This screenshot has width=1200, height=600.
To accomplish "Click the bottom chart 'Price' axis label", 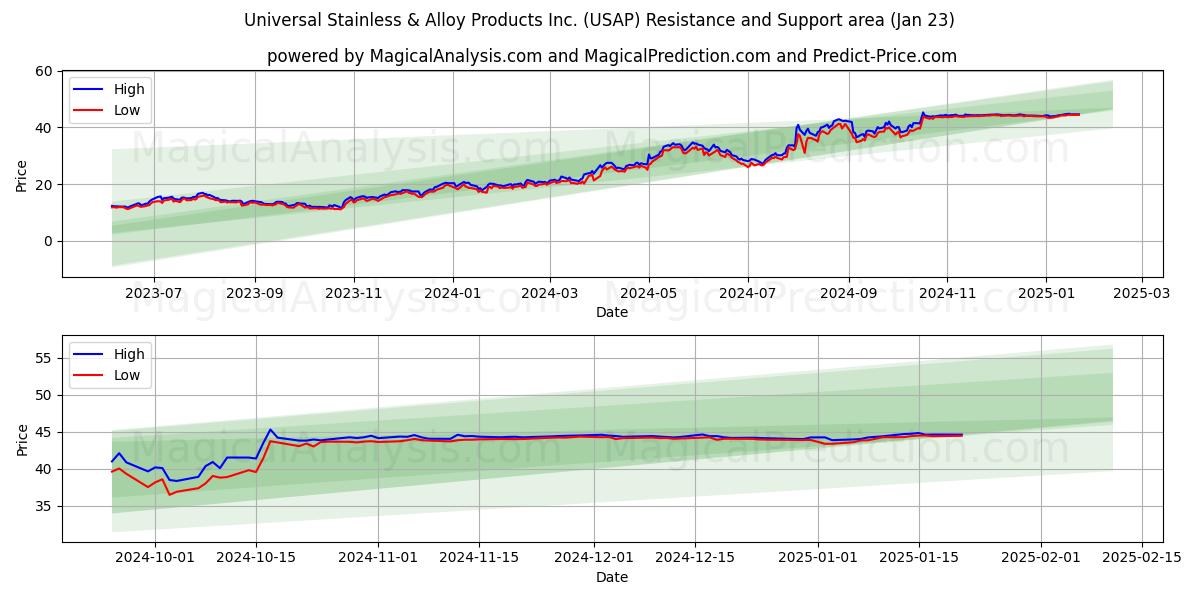I will tap(22, 438).
